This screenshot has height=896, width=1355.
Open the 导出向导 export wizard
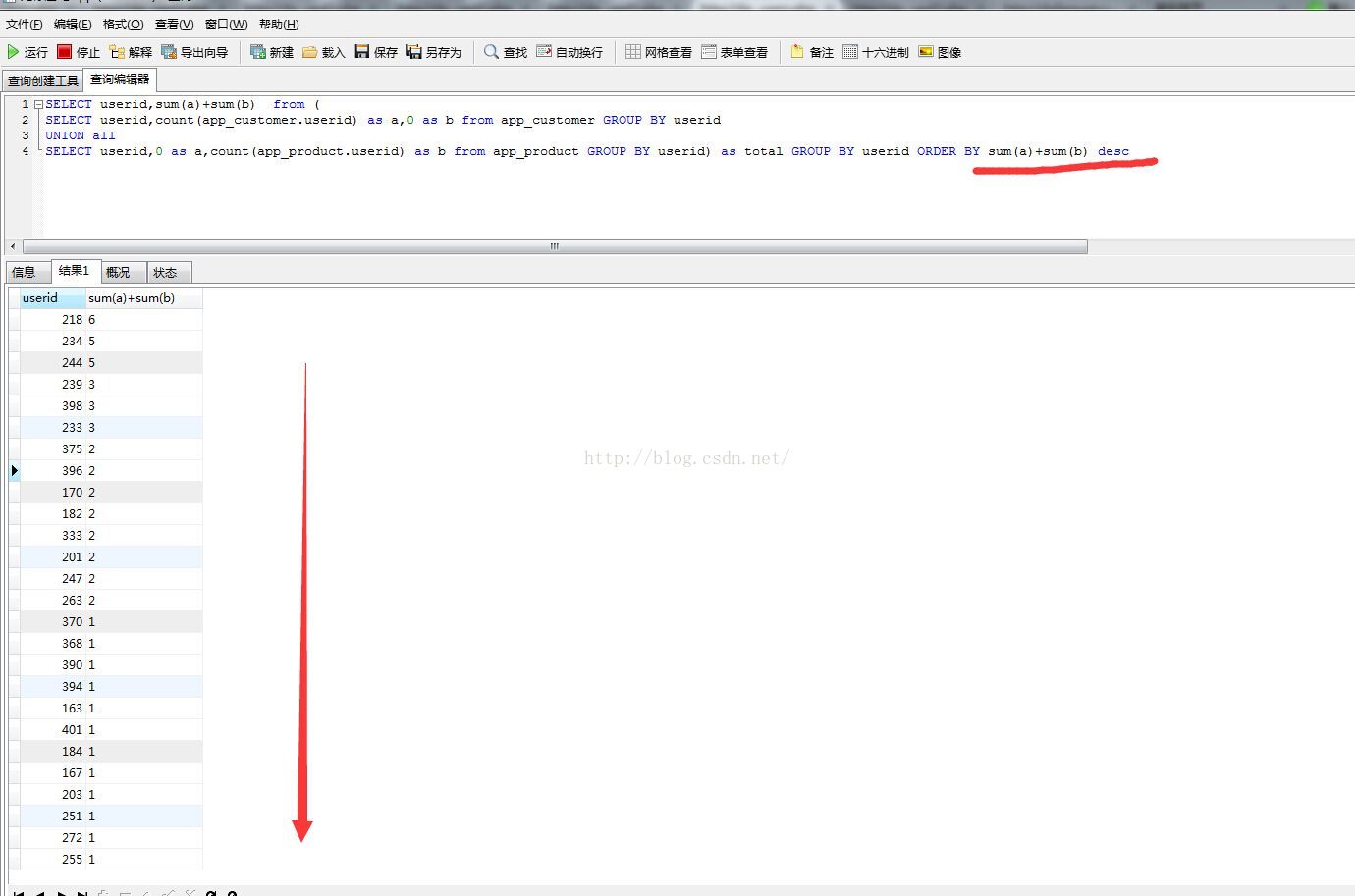pos(194,52)
